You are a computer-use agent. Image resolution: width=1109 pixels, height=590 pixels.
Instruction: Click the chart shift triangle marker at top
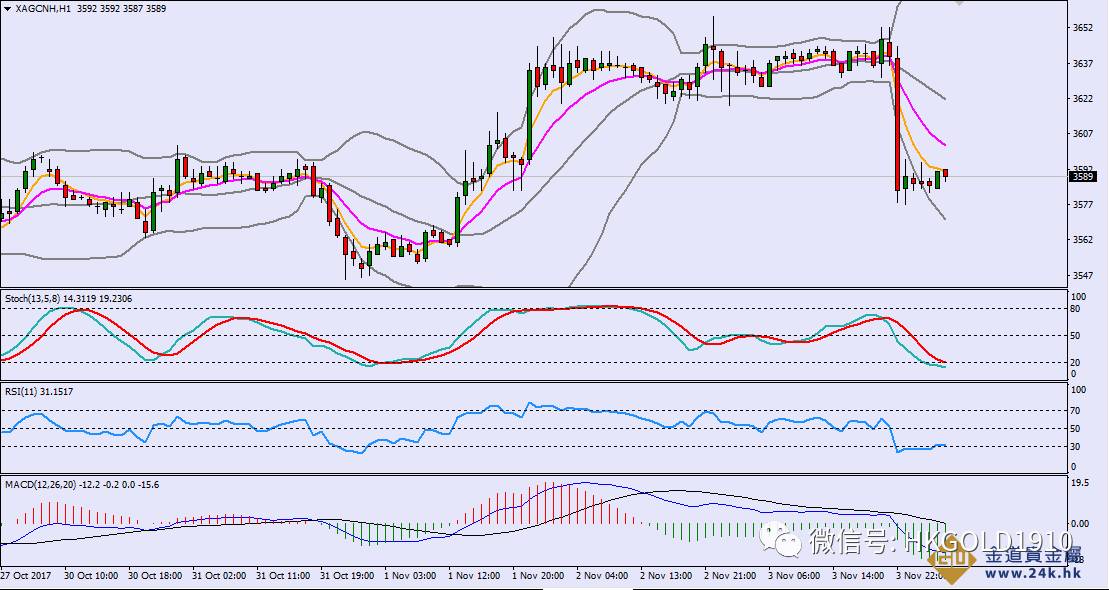coord(961,3)
